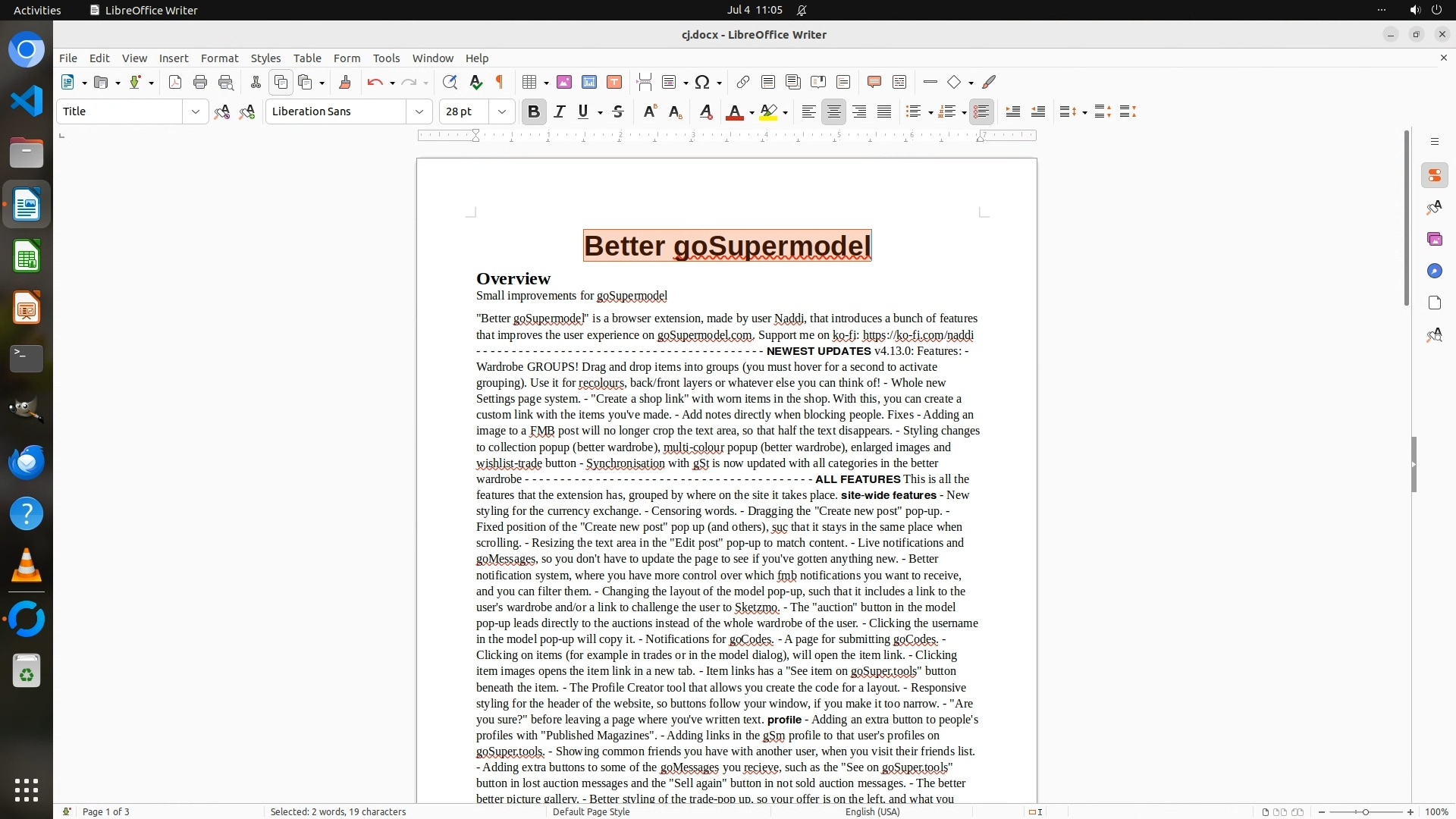Click the zoom slider in status bar
The width and height of the screenshot is (1456, 819).
1365,811
